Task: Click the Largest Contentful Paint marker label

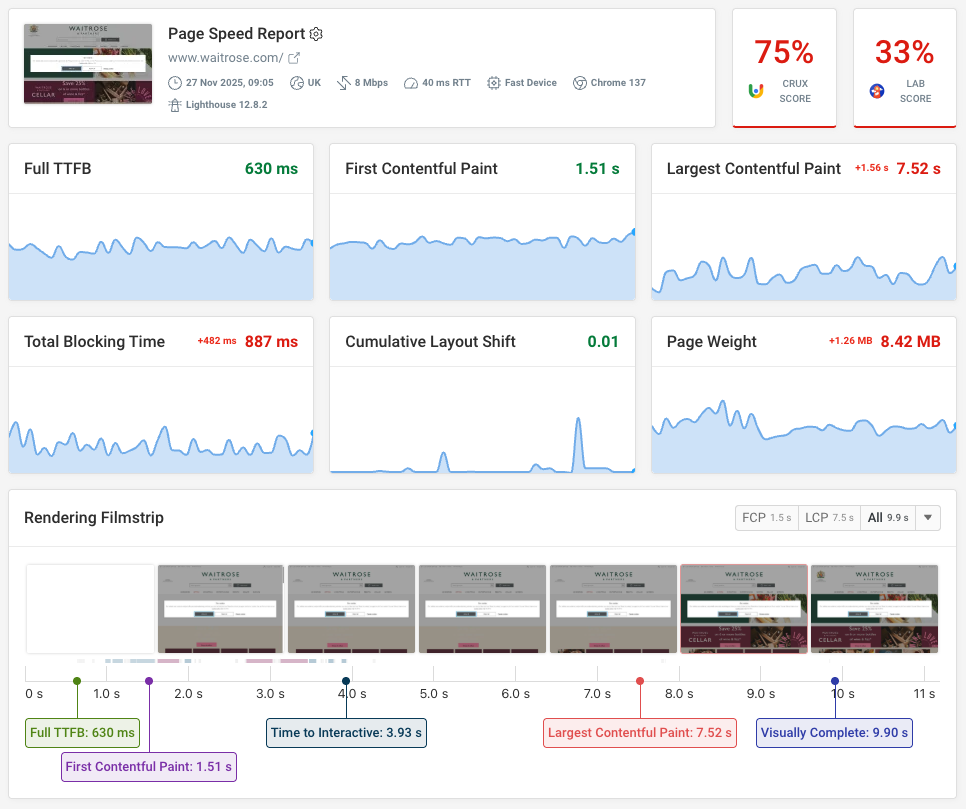Action: [x=640, y=733]
